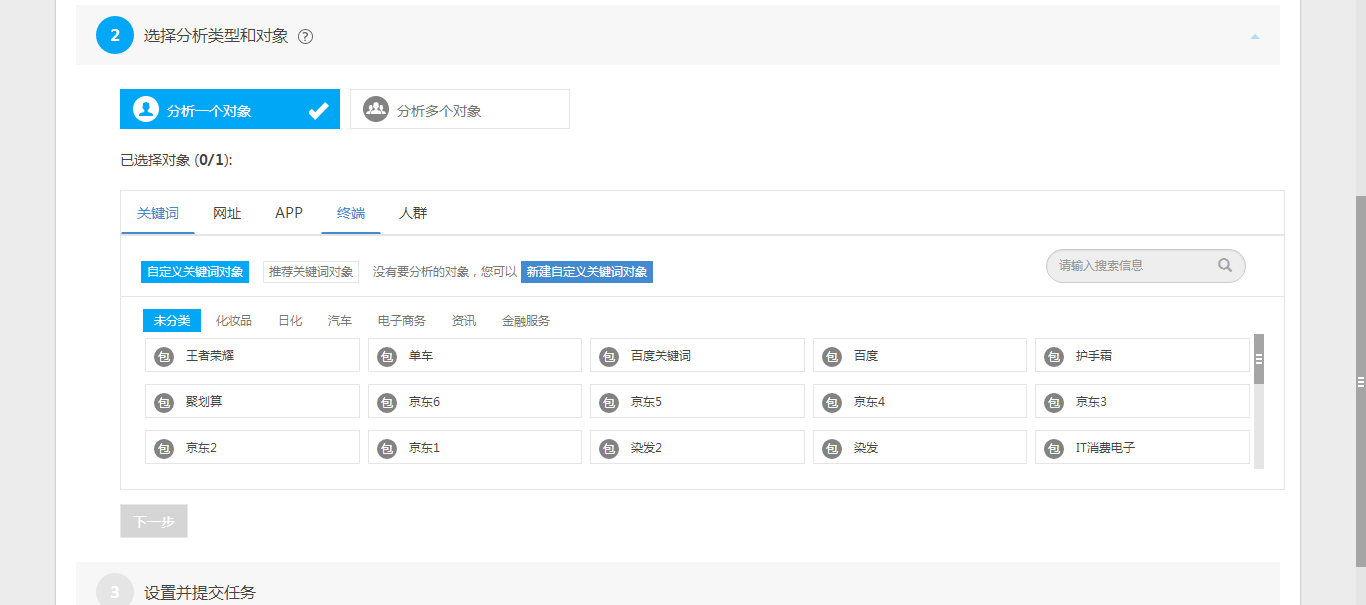This screenshot has height=605, width=1366.
Task: Click the keyword list scrollbar handle
Action: [x=1259, y=359]
